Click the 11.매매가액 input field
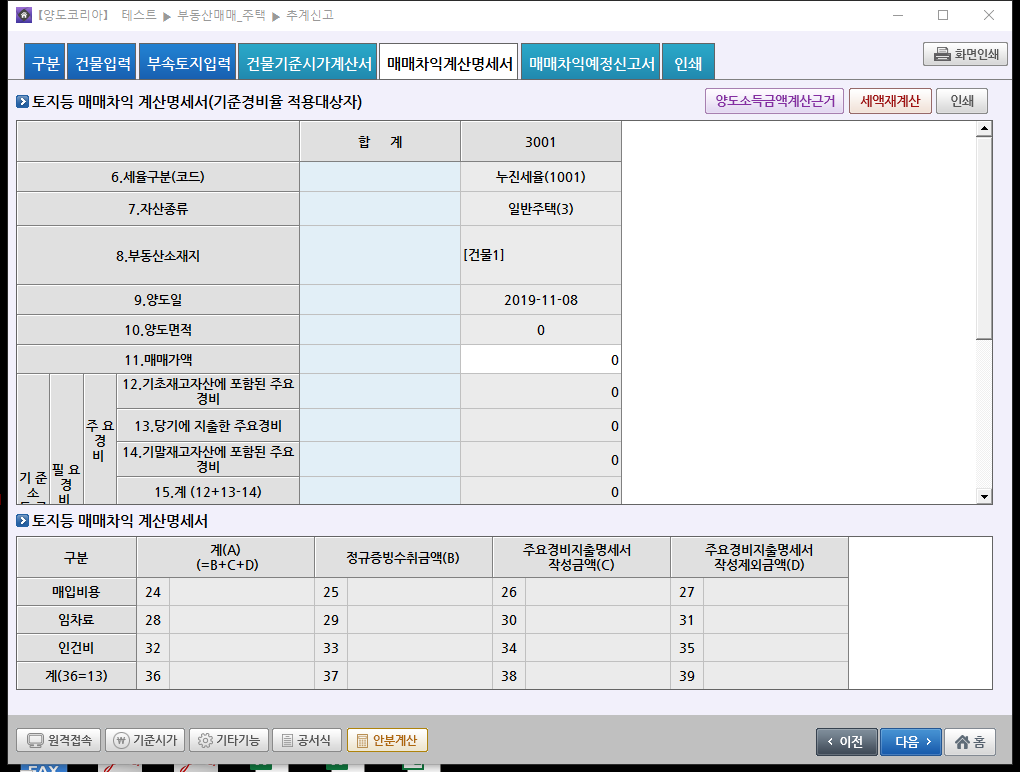Screen dimensions: 1020x772 click(541, 360)
